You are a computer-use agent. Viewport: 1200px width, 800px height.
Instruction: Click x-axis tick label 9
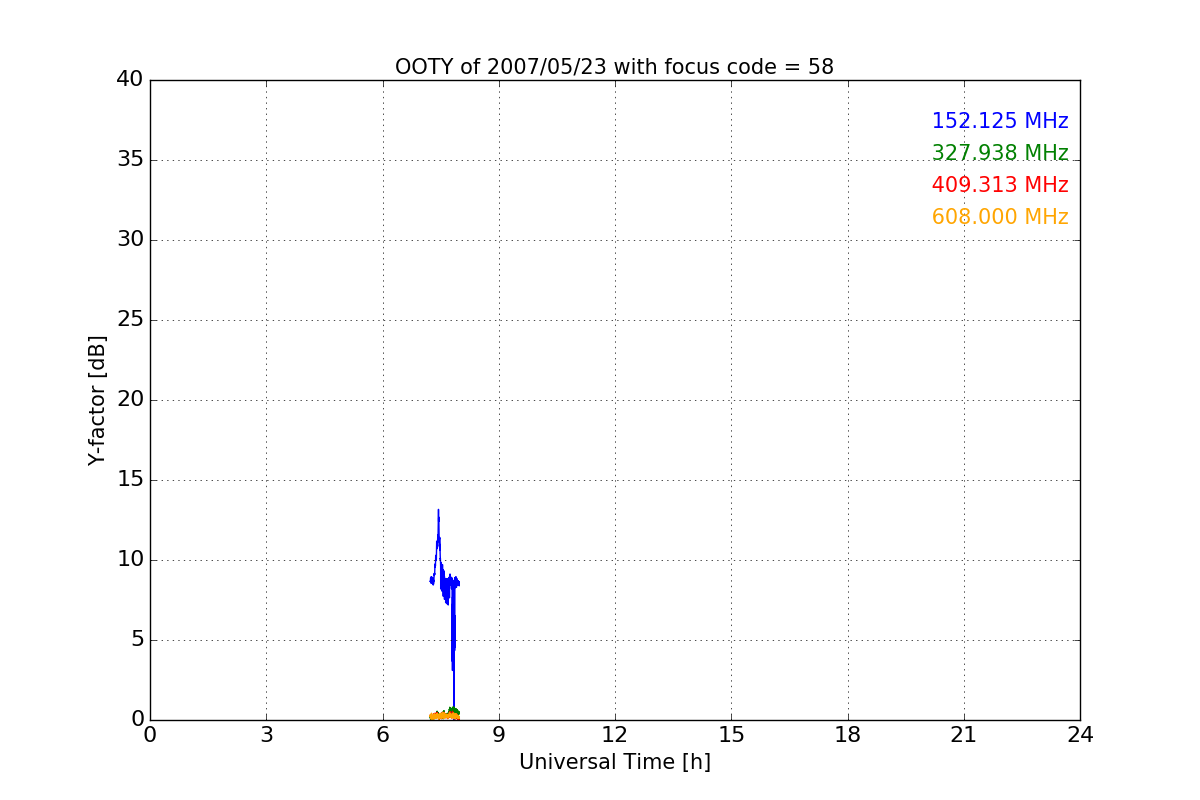[499, 735]
